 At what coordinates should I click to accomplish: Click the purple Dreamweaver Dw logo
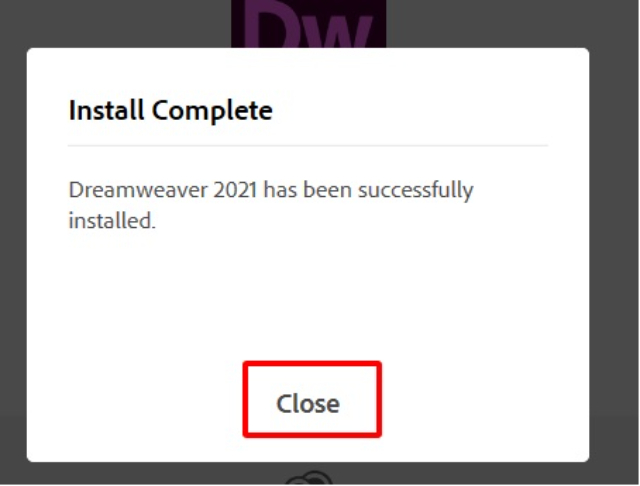(x=309, y=24)
